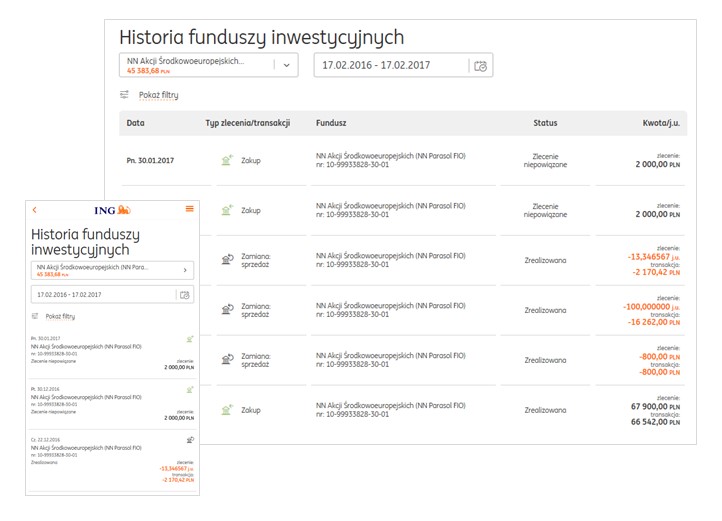This screenshot has width=722, height=521.
Task: Click the ING logo in the mobile header
Action: pos(110,209)
